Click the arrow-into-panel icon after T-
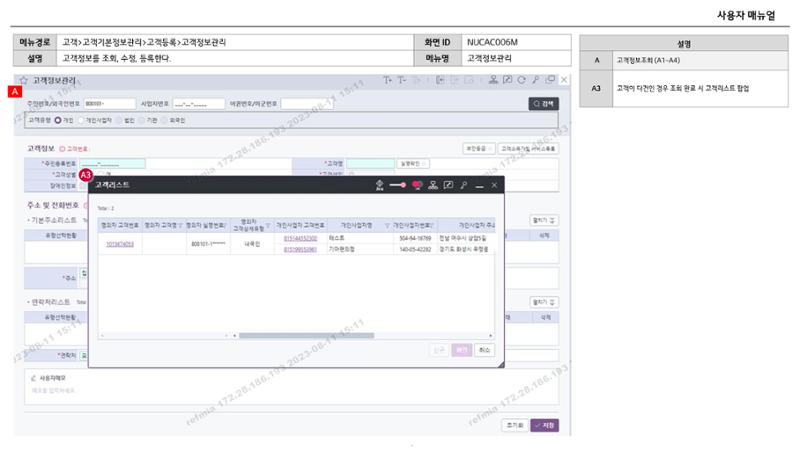 pyautogui.click(x=440, y=80)
